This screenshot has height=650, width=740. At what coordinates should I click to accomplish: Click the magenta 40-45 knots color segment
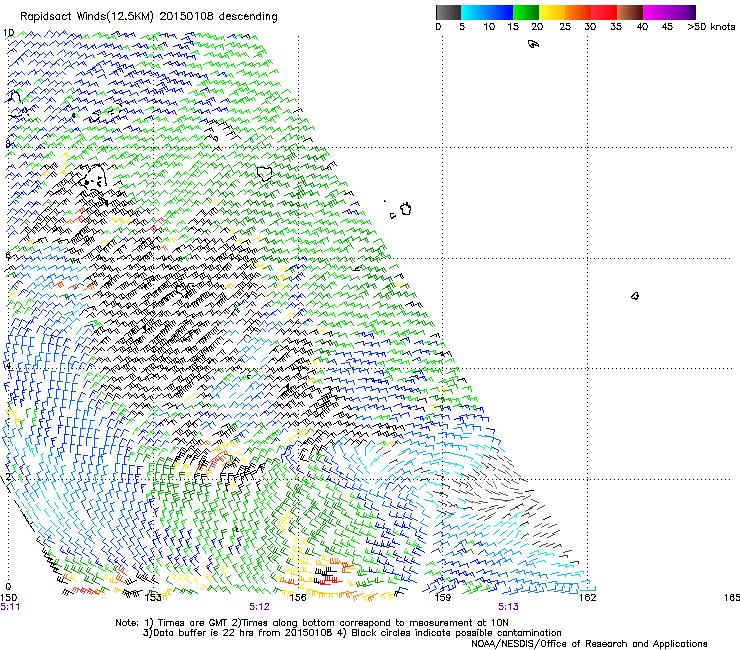pyautogui.click(x=656, y=12)
